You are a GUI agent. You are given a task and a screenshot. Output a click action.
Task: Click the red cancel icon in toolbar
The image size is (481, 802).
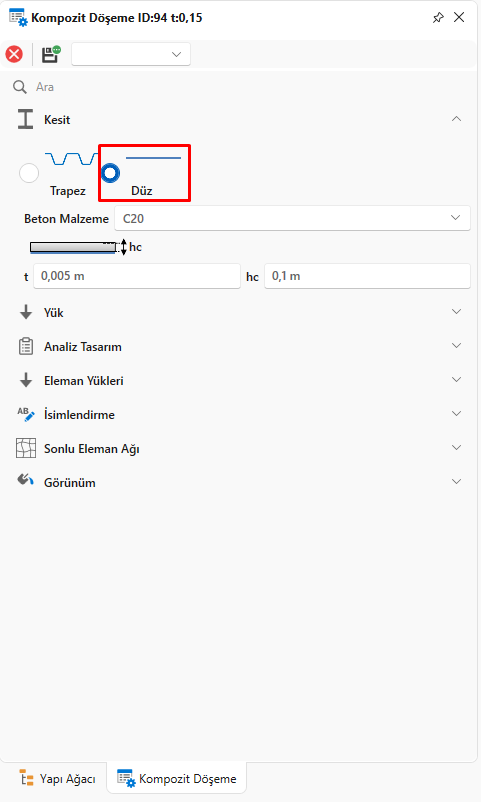[x=14, y=54]
